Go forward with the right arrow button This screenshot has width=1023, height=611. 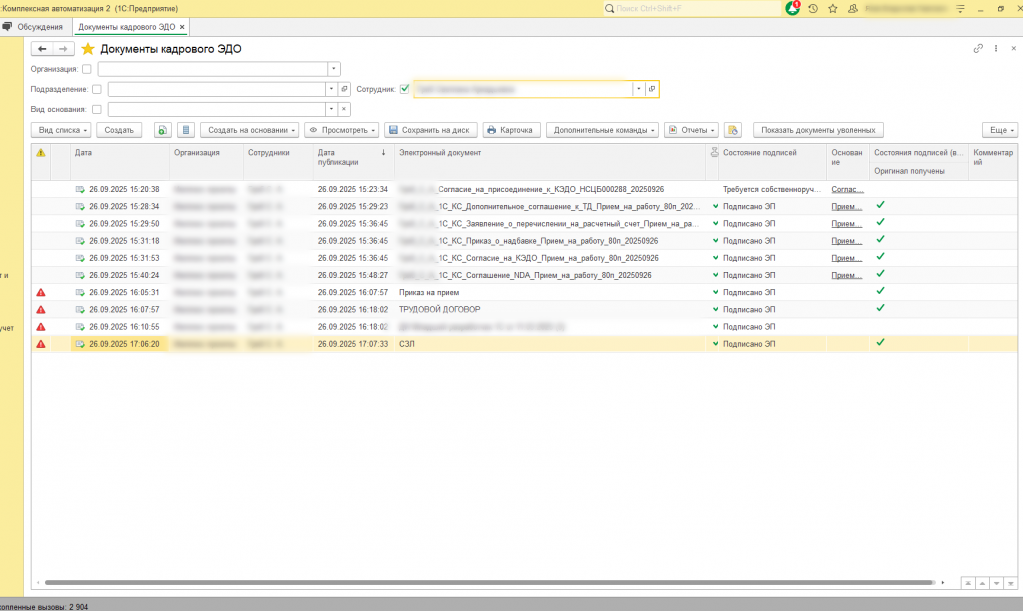[x=63, y=49]
